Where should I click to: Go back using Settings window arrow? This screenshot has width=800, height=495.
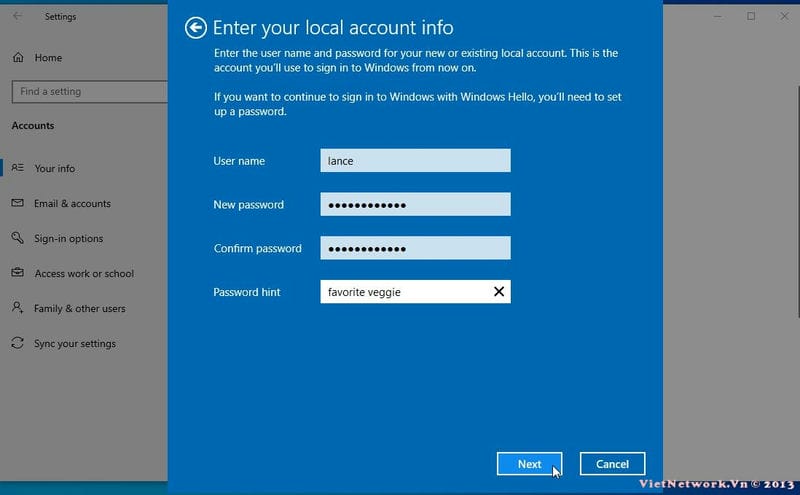(18, 17)
